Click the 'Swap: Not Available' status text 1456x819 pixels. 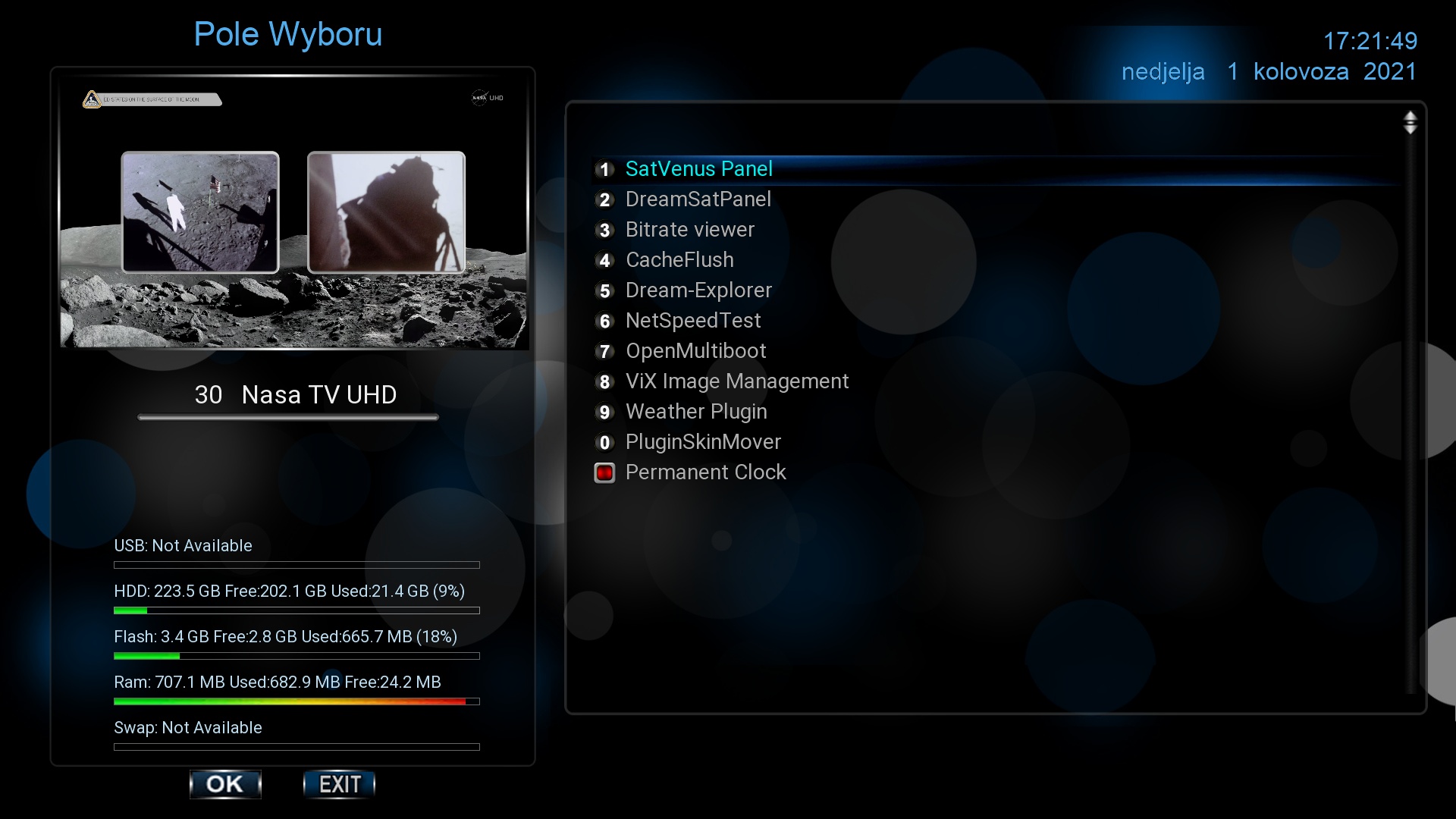[x=188, y=728]
